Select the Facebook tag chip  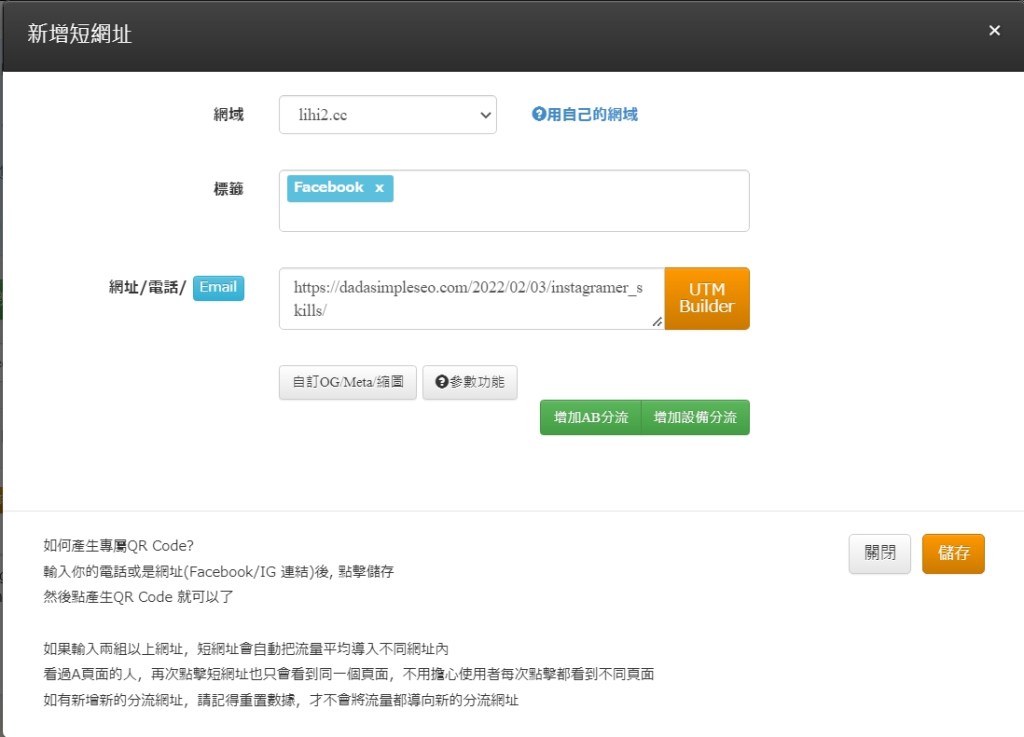pyautogui.click(x=328, y=188)
